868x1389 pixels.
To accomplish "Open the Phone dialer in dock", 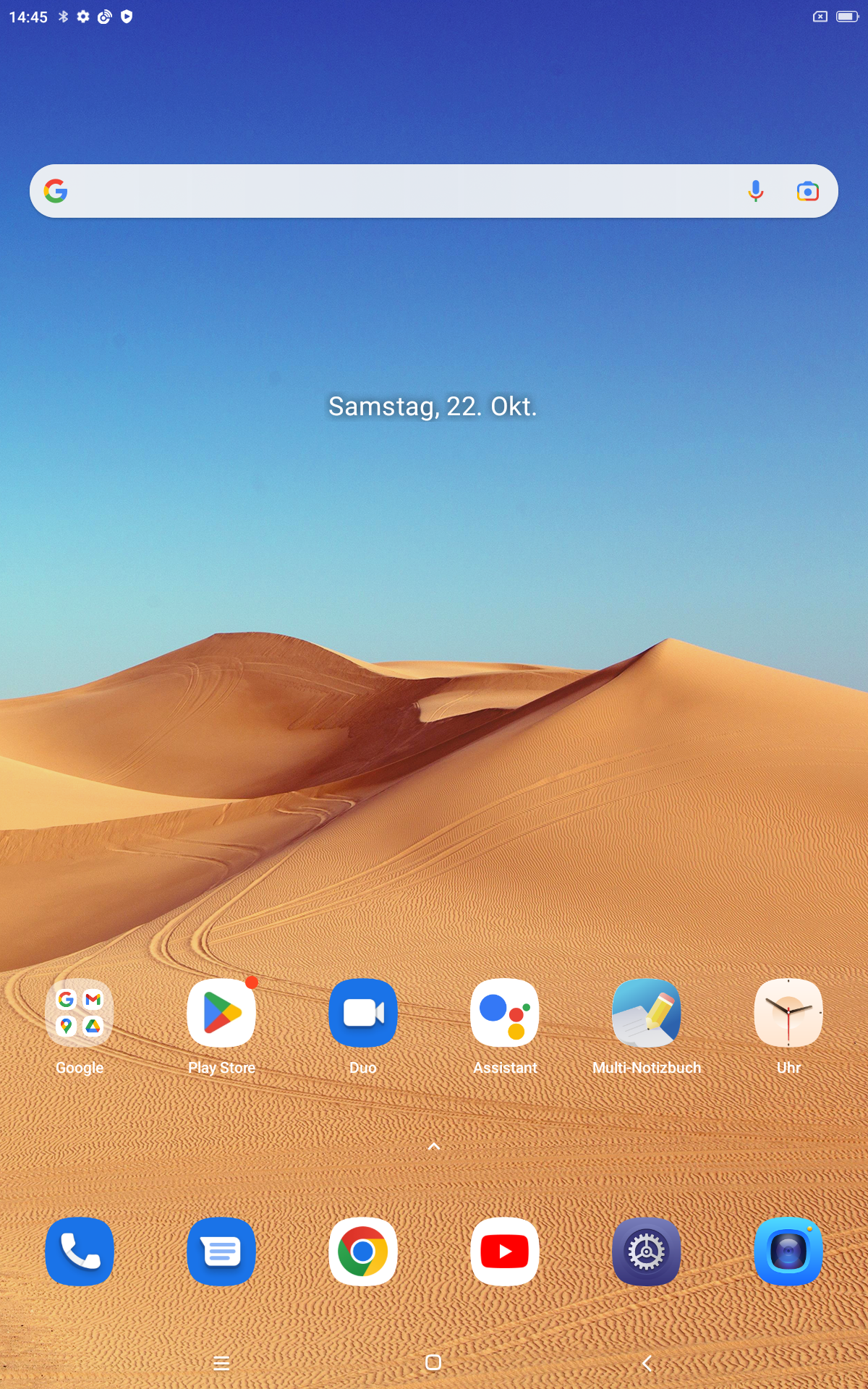I will (x=80, y=1252).
